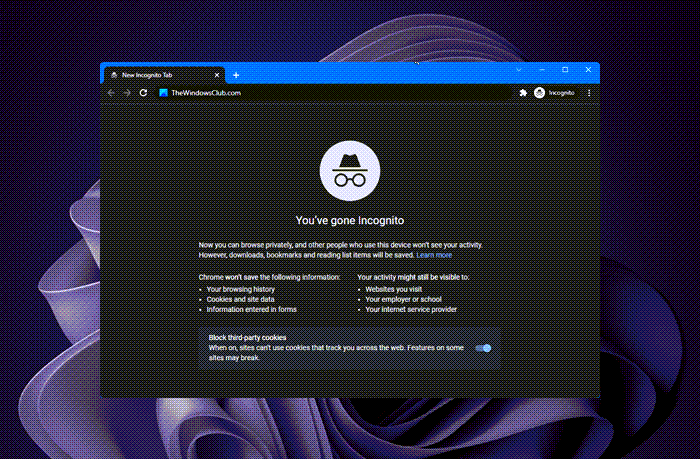Image resolution: width=700 pixels, height=460 pixels.
Task: Click "Your internet service provider" list item
Action: tap(411, 309)
